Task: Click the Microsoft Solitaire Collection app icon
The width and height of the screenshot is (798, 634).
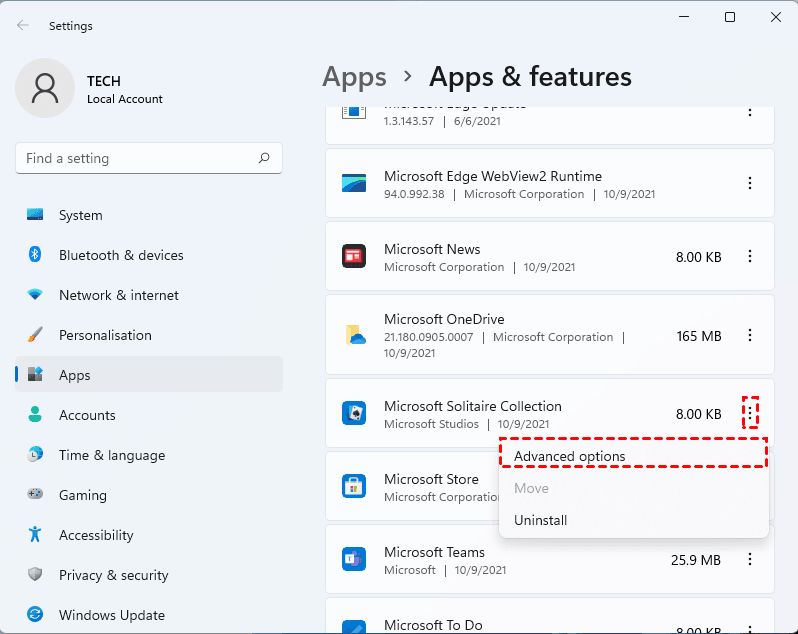Action: click(354, 414)
